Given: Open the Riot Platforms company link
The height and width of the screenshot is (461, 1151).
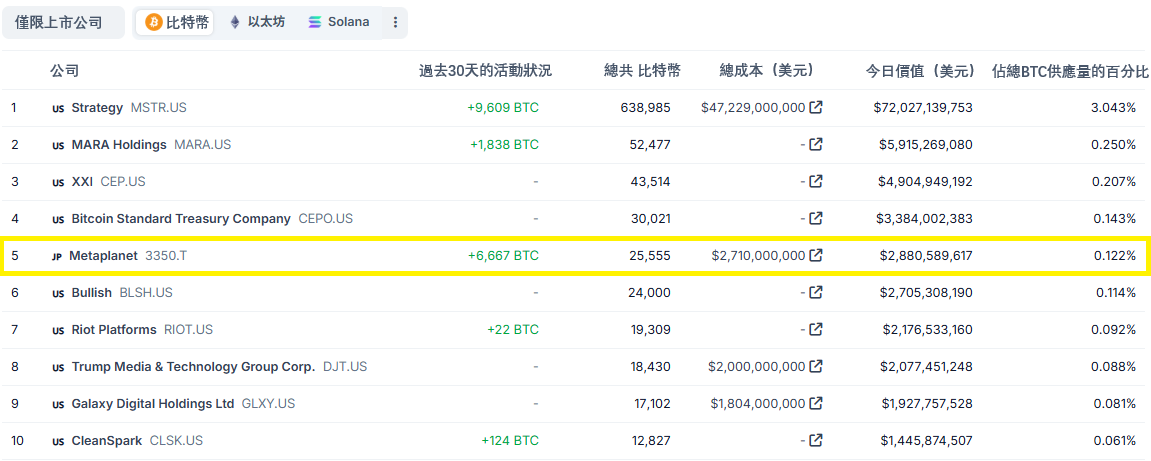Looking at the screenshot, I should pos(114,330).
